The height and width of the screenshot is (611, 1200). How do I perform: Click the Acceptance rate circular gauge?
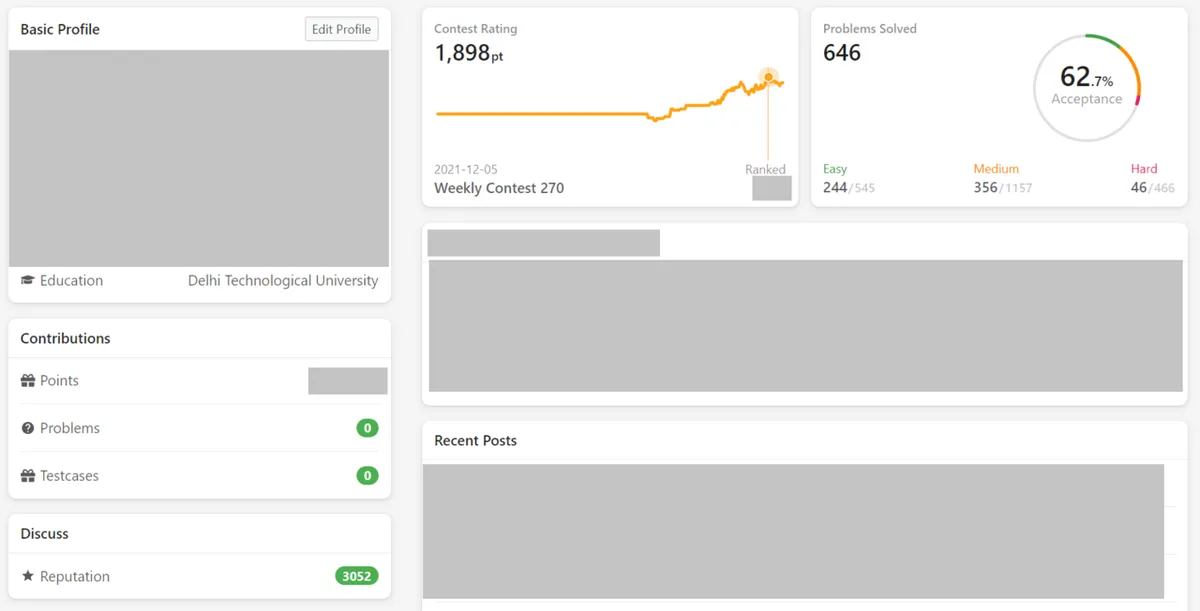1086,87
